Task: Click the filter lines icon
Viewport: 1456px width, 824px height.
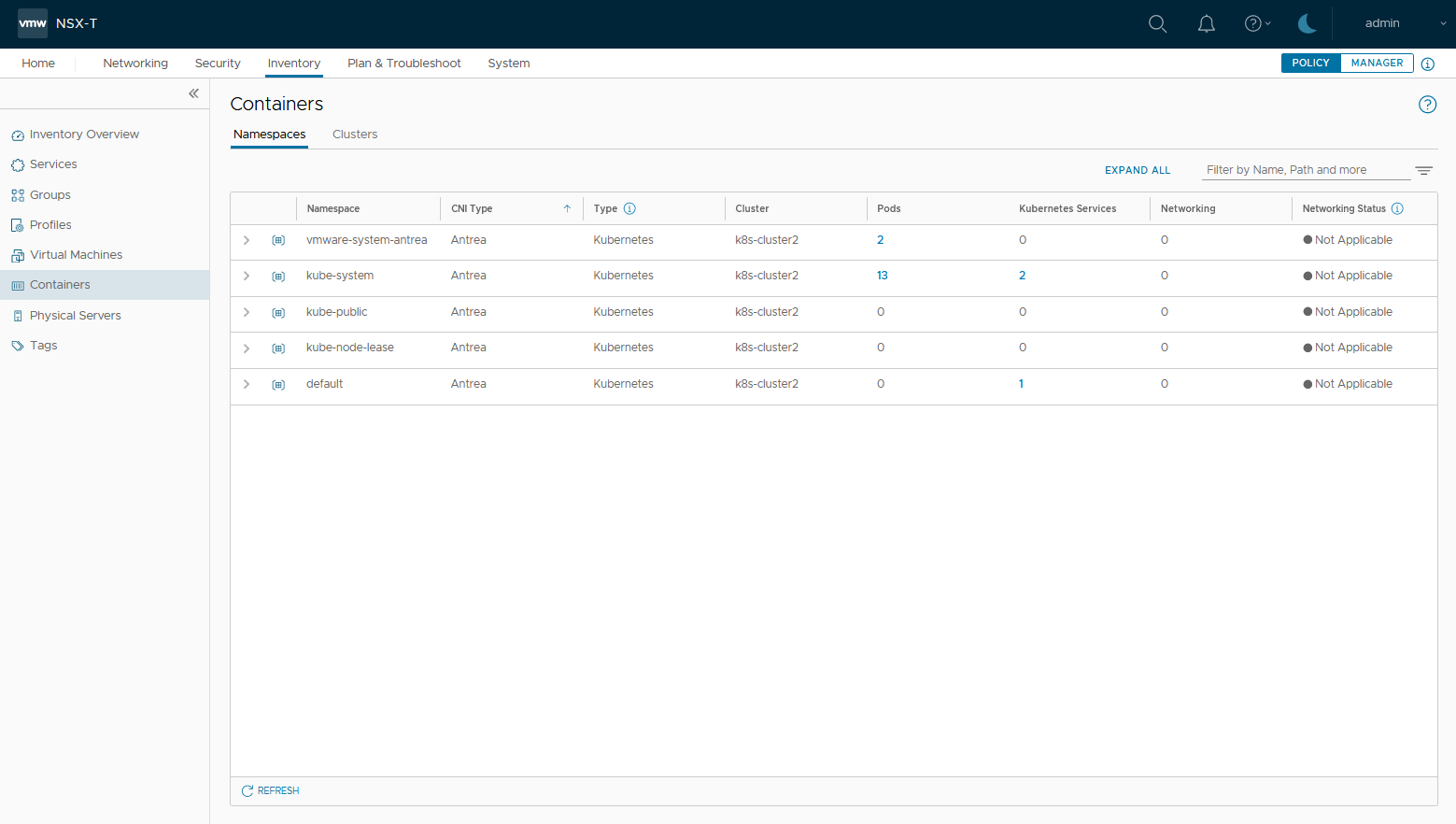Action: [x=1423, y=170]
